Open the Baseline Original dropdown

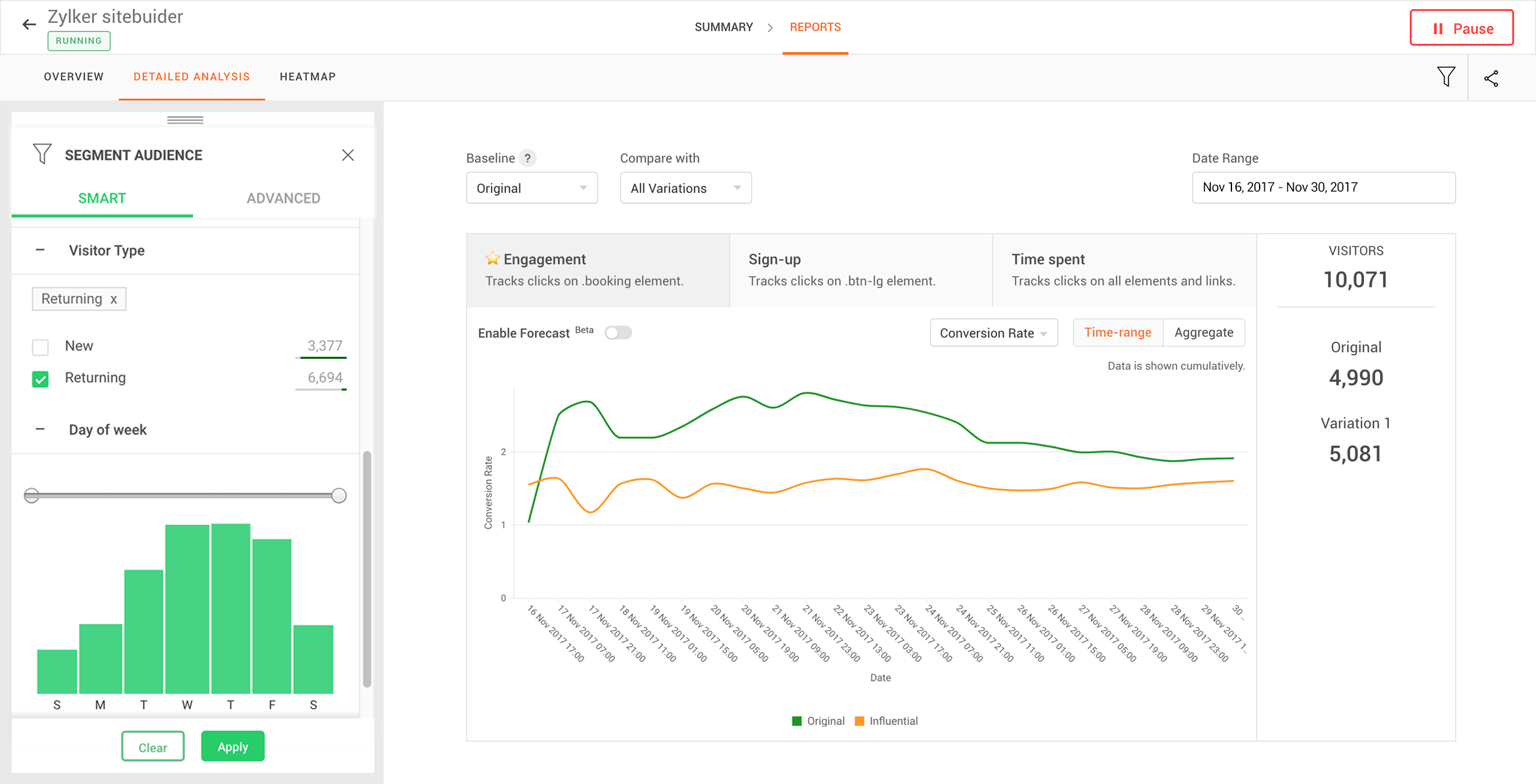tap(532, 188)
